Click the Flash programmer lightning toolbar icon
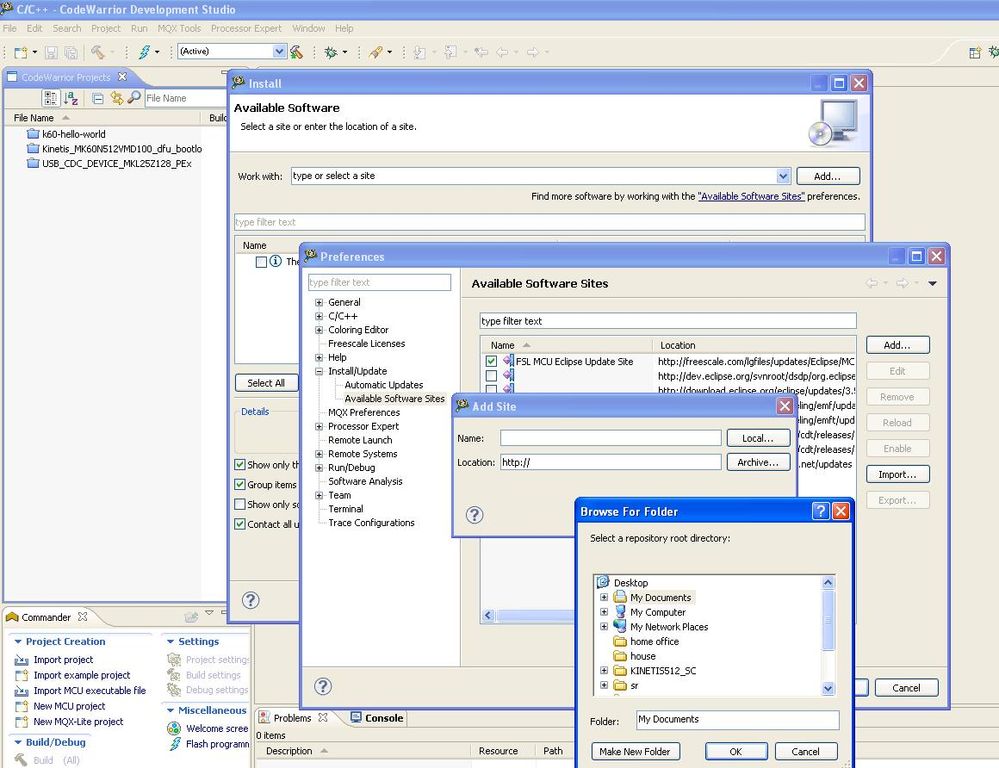 pos(145,52)
